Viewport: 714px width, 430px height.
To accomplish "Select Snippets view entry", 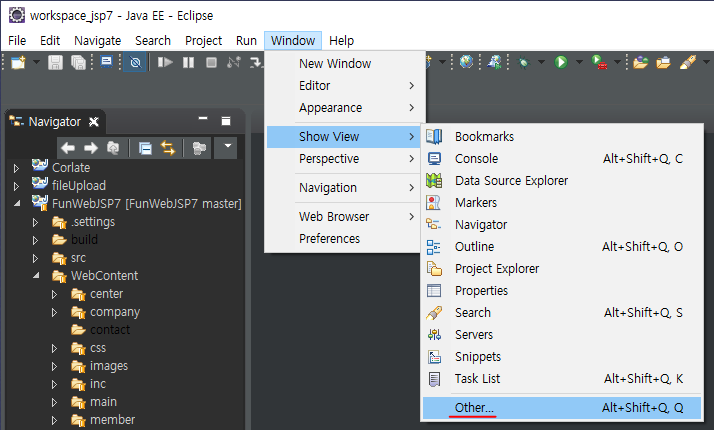I will click(x=562, y=356).
